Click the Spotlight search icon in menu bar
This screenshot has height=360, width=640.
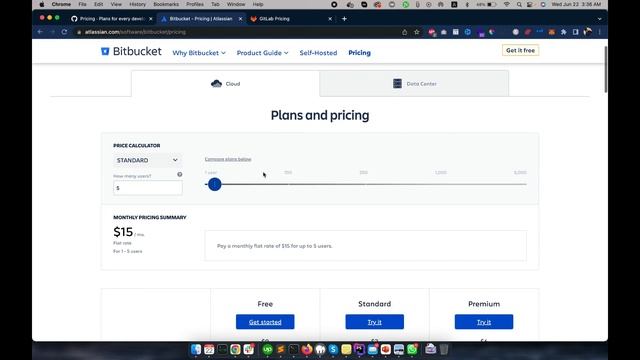point(519,4)
